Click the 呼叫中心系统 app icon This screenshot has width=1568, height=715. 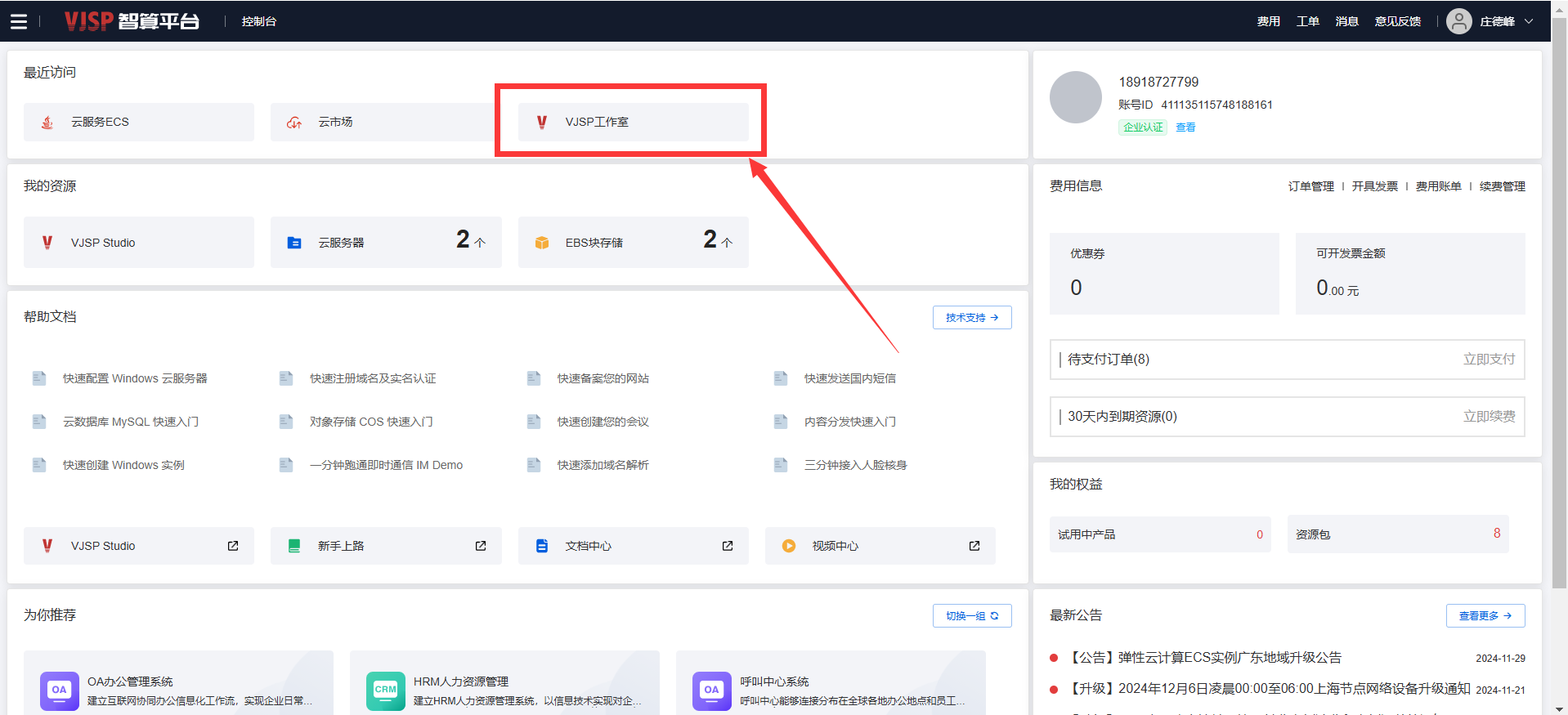(712, 690)
